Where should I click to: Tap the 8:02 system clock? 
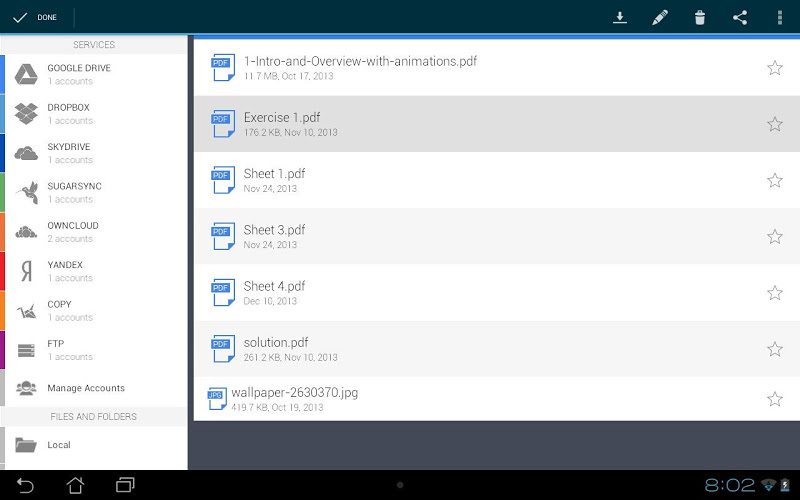tap(730, 485)
